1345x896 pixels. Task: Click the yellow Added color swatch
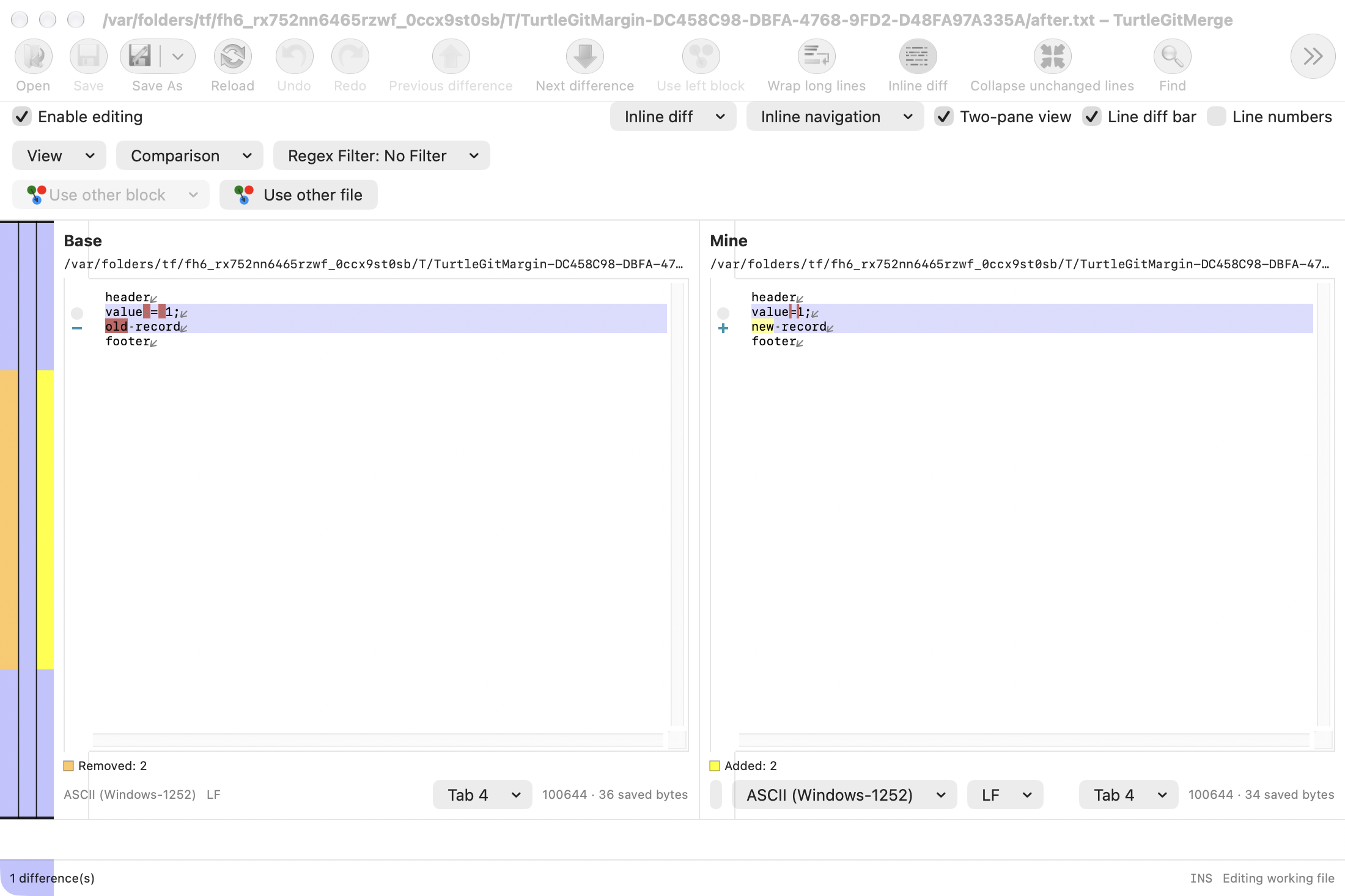click(x=715, y=766)
